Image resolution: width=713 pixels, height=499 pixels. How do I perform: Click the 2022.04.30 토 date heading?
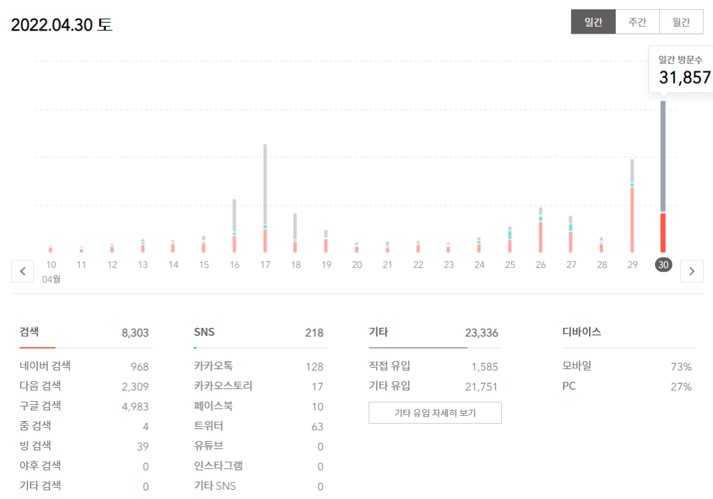tap(61, 25)
